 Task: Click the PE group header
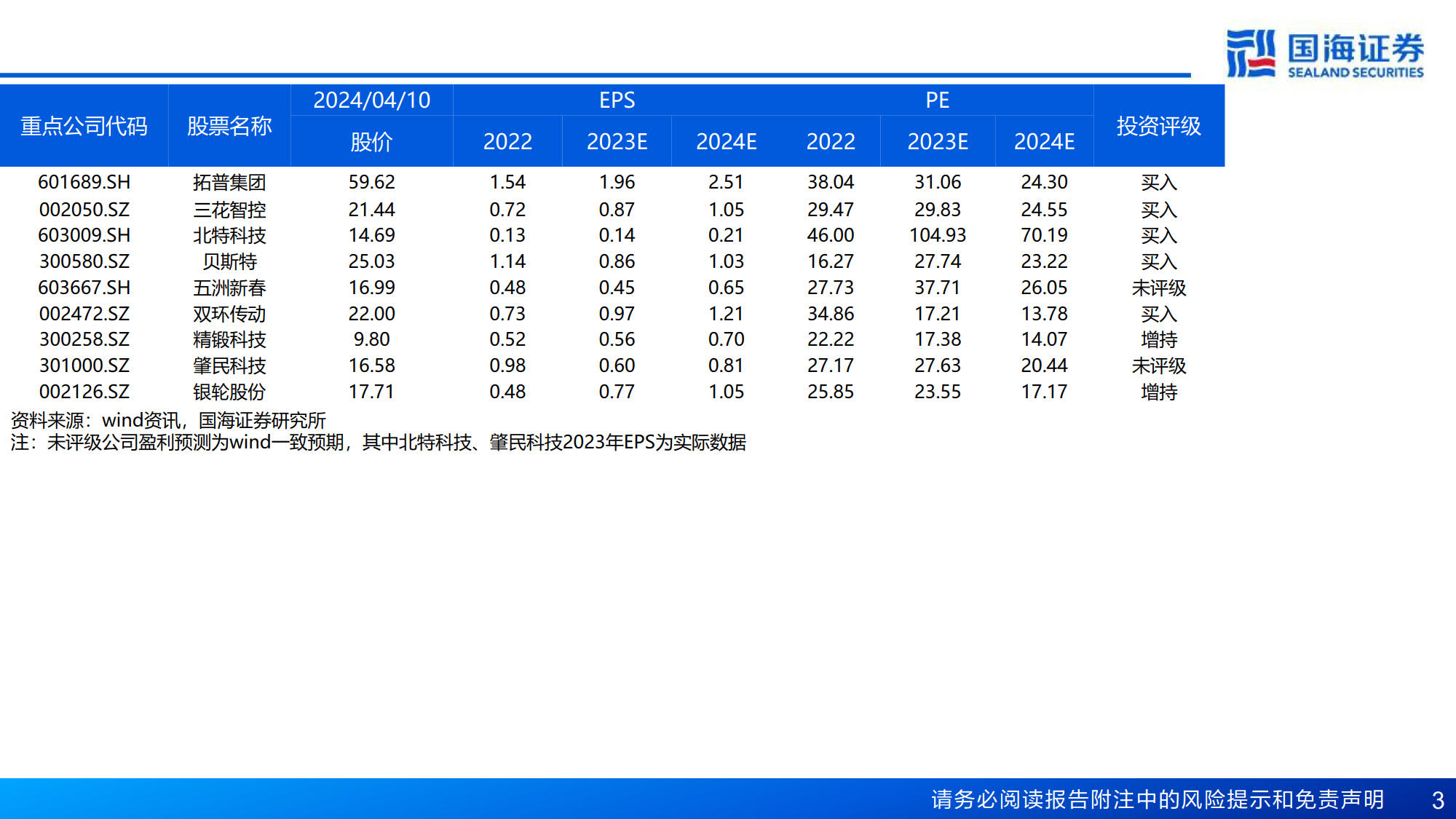(938, 100)
